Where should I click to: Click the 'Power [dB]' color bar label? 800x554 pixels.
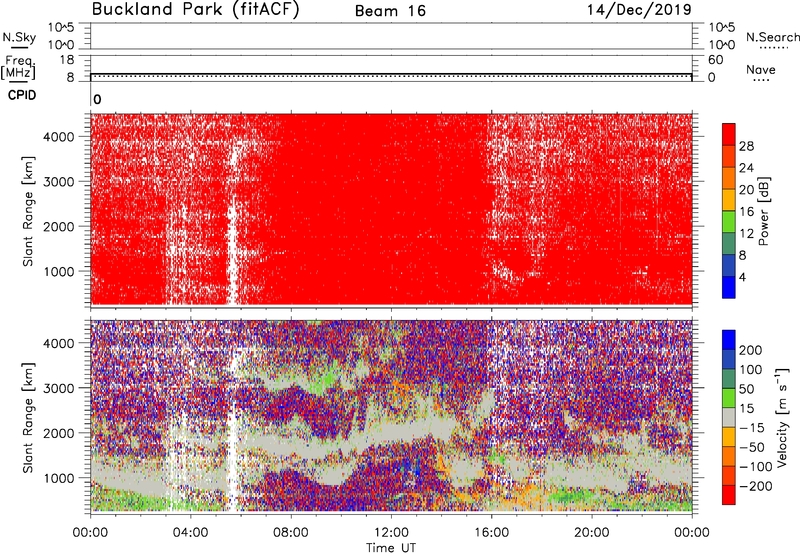point(763,211)
